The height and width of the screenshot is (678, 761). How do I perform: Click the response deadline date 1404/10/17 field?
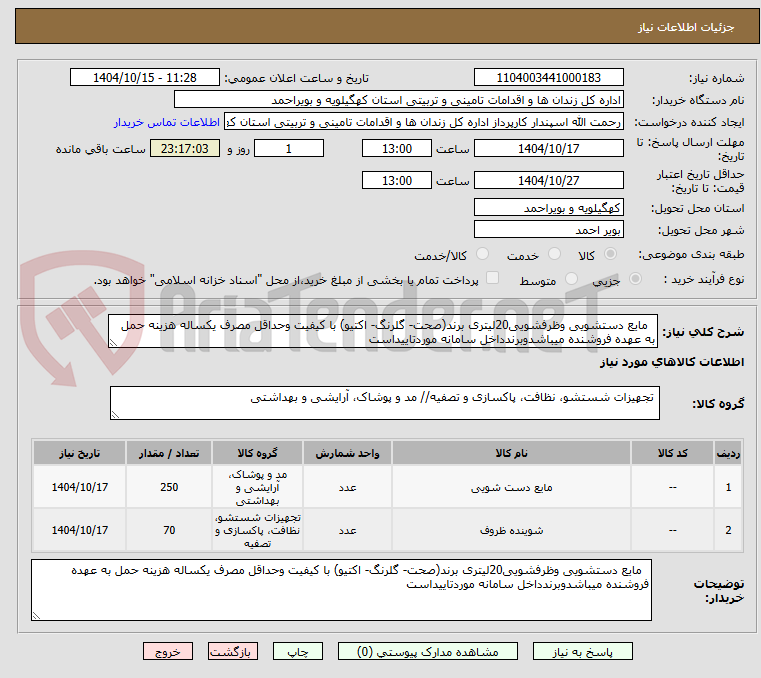coord(548,149)
